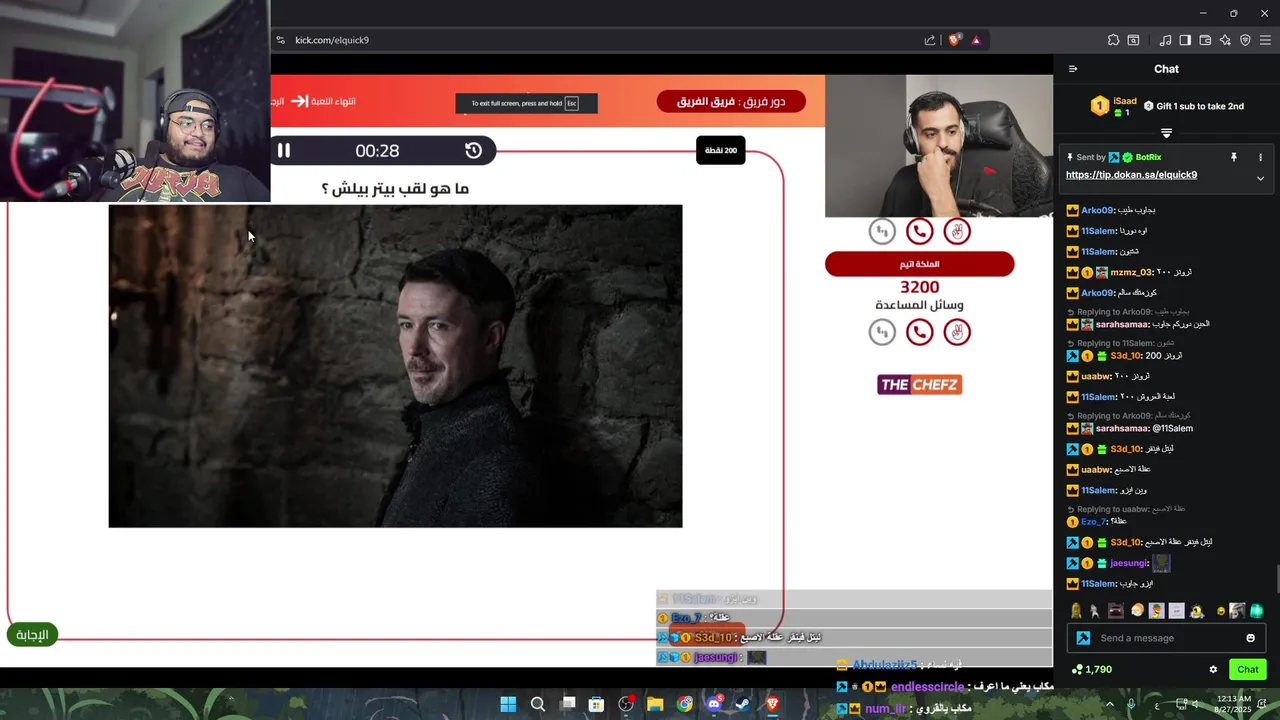The image size is (1280, 720).
Task: Open Brave Shields lion icon
Action: [954, 40]
